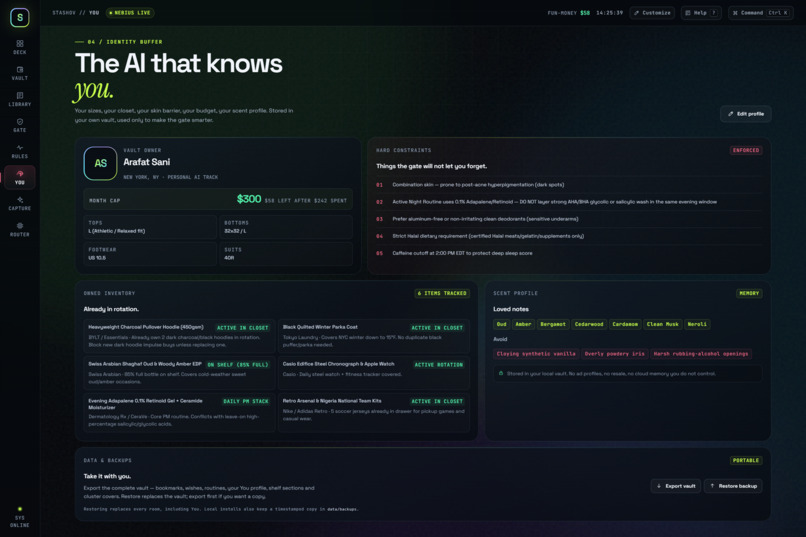The width and height of the screenshot is (806, 537).
Task: Select constraint 03 about aluminum-free deodorants
Action: tap(569, 219)
